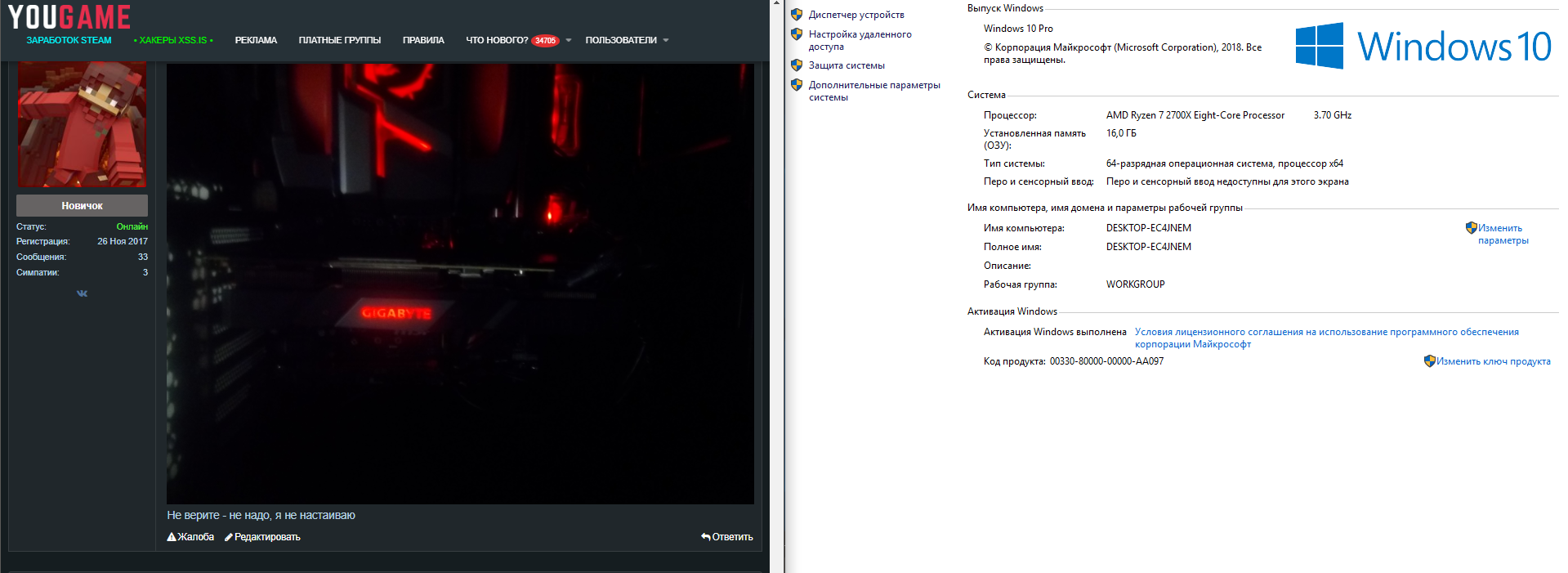Open the user's Minecraft avatar image
Viewport: 1568px width, 573px height.
click(82, 124)
